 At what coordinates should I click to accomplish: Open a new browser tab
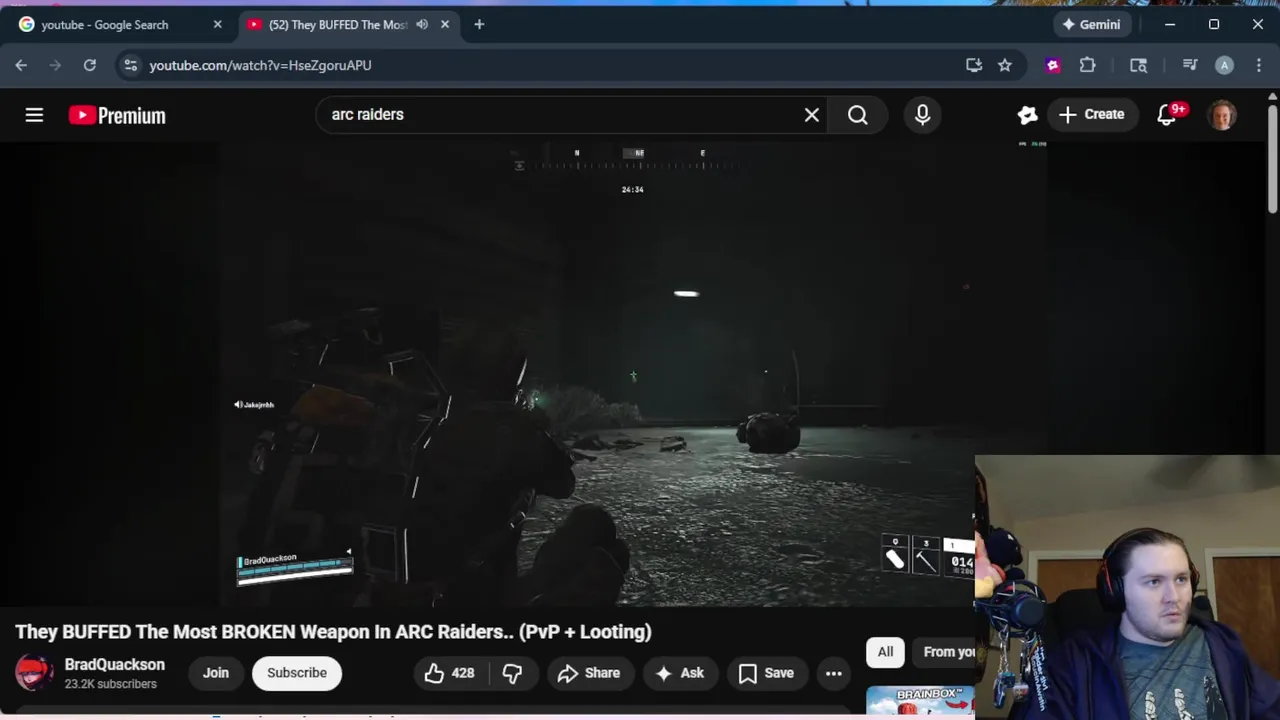tap(479, 25)
